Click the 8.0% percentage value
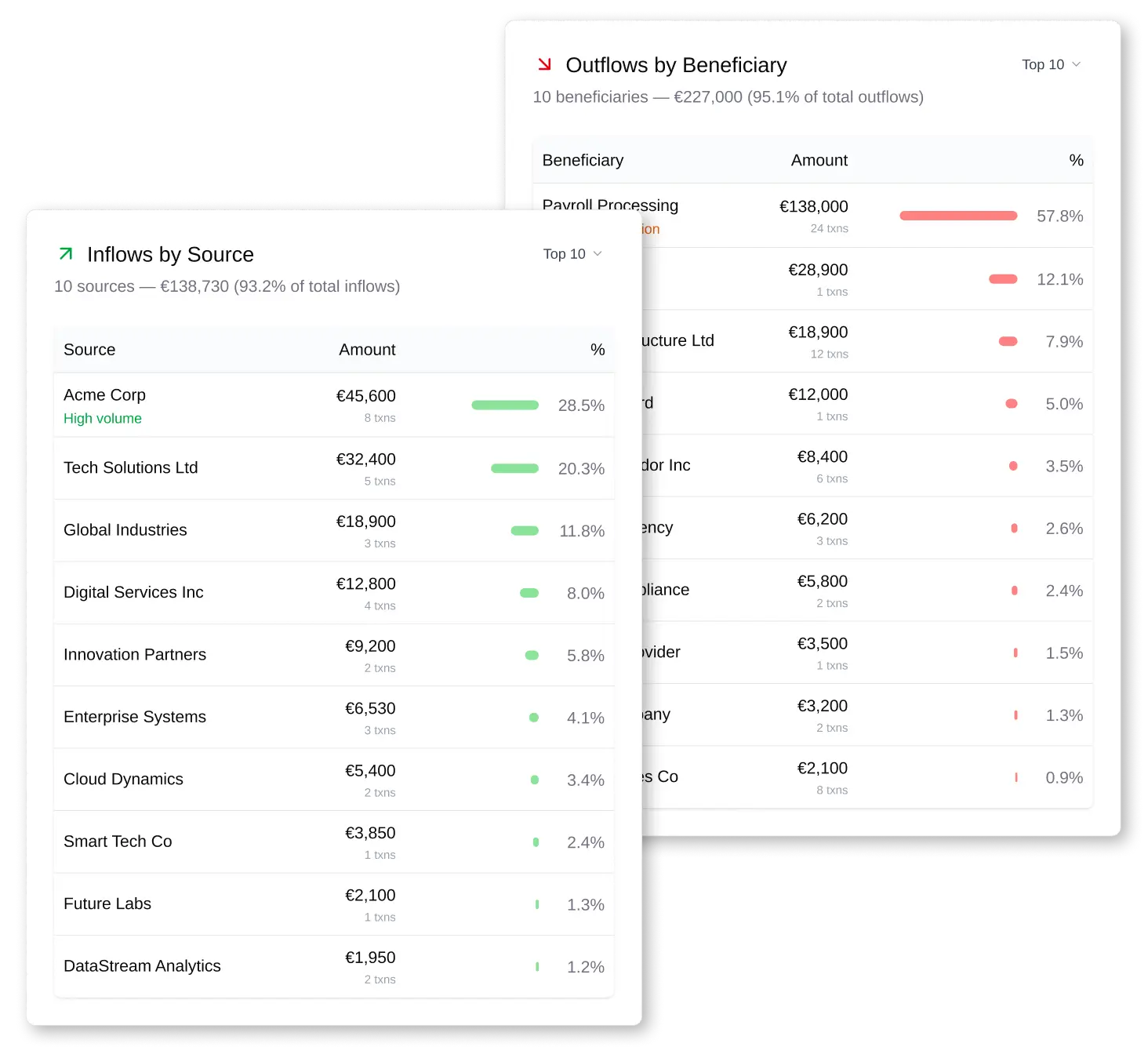Image resolution: width=1148 pixels, height=1047 pixels. pos(586,594)
